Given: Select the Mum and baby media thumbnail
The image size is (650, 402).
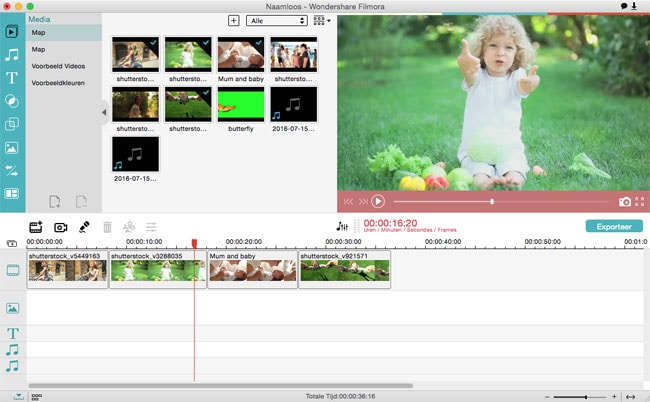Looking at the screenshot, I should click(x=241, y=54).
